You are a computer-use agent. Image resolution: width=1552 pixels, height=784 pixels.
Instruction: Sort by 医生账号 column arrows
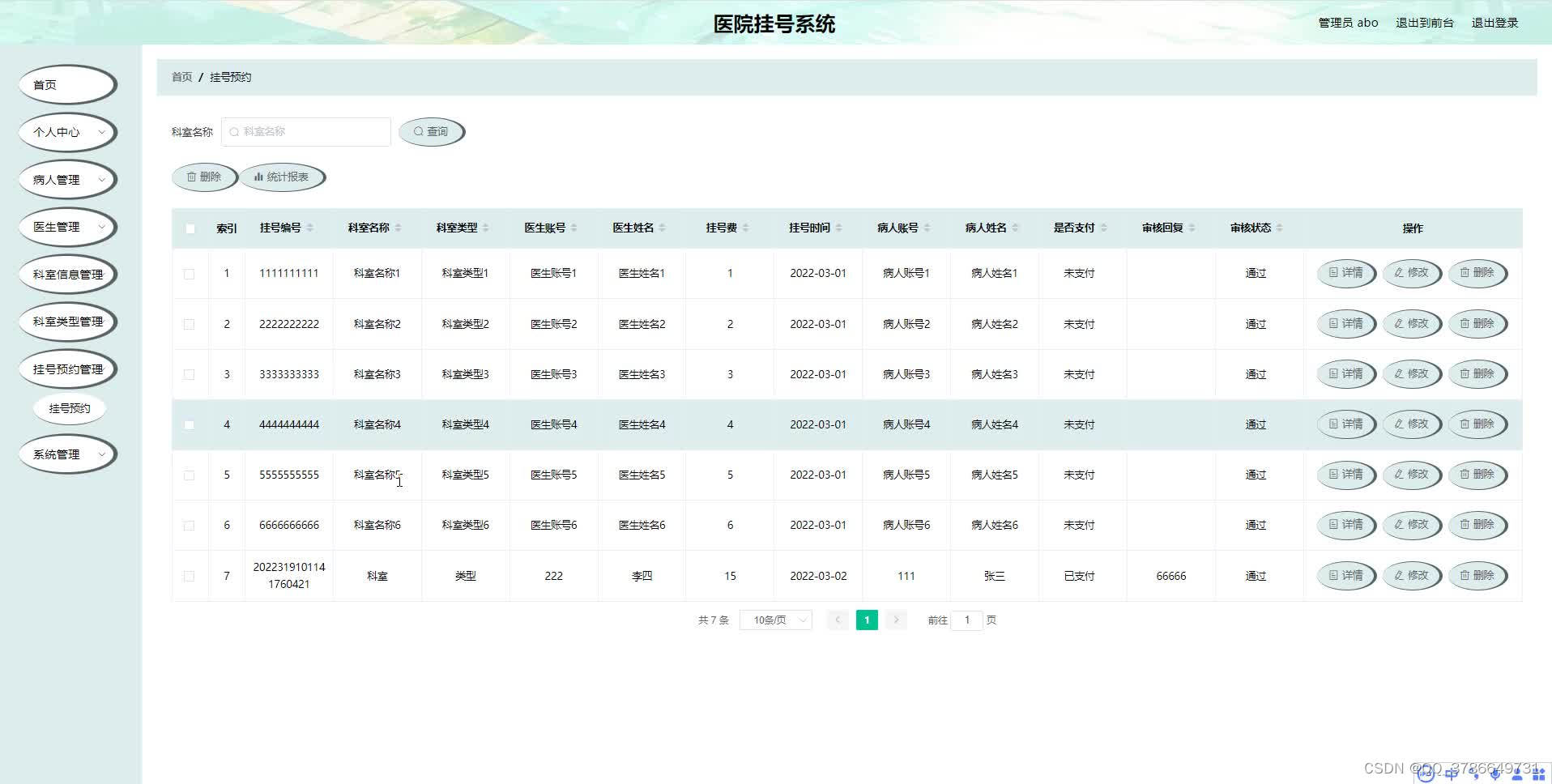(573, 228)
